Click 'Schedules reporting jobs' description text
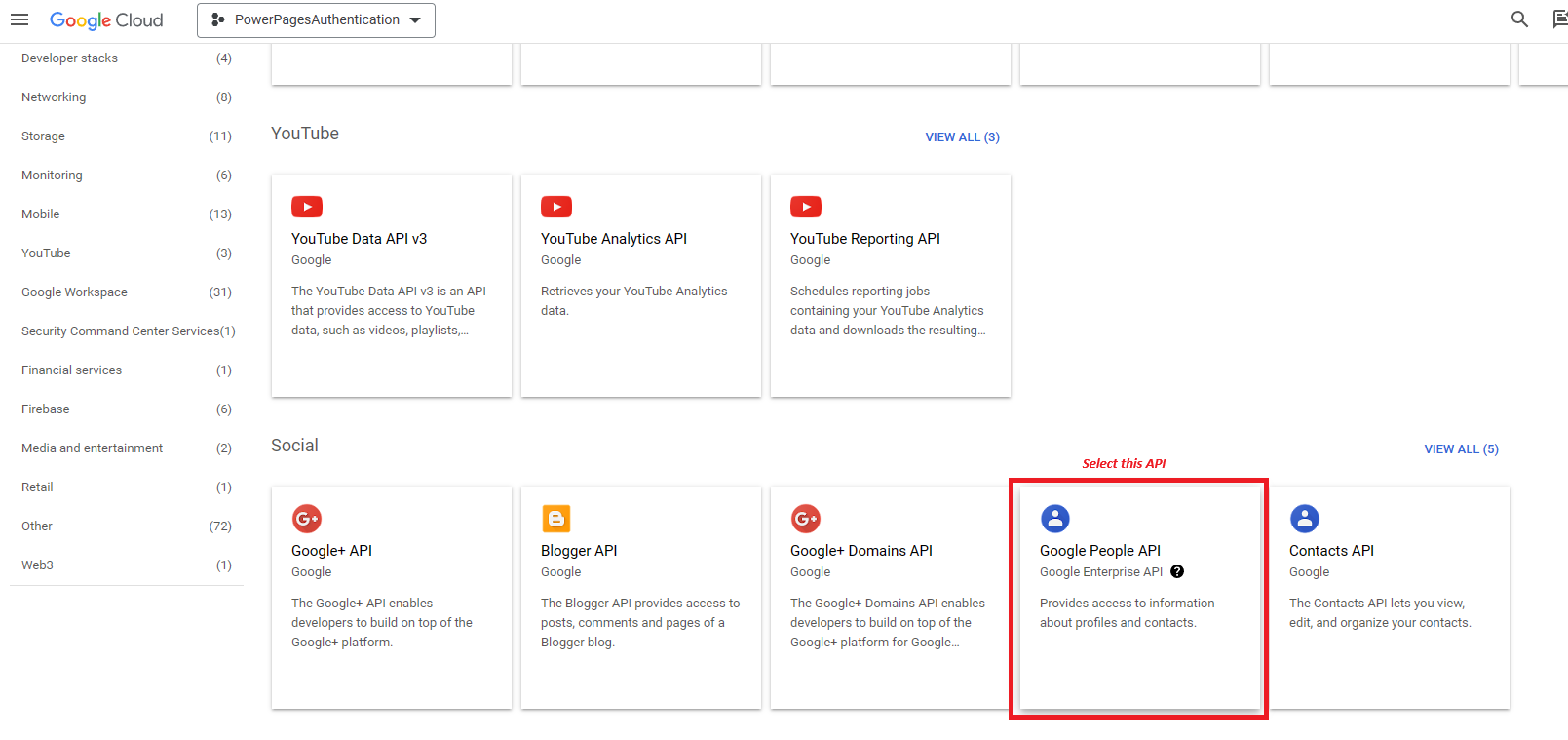1568x740 pixels. (x=888, y=311)
